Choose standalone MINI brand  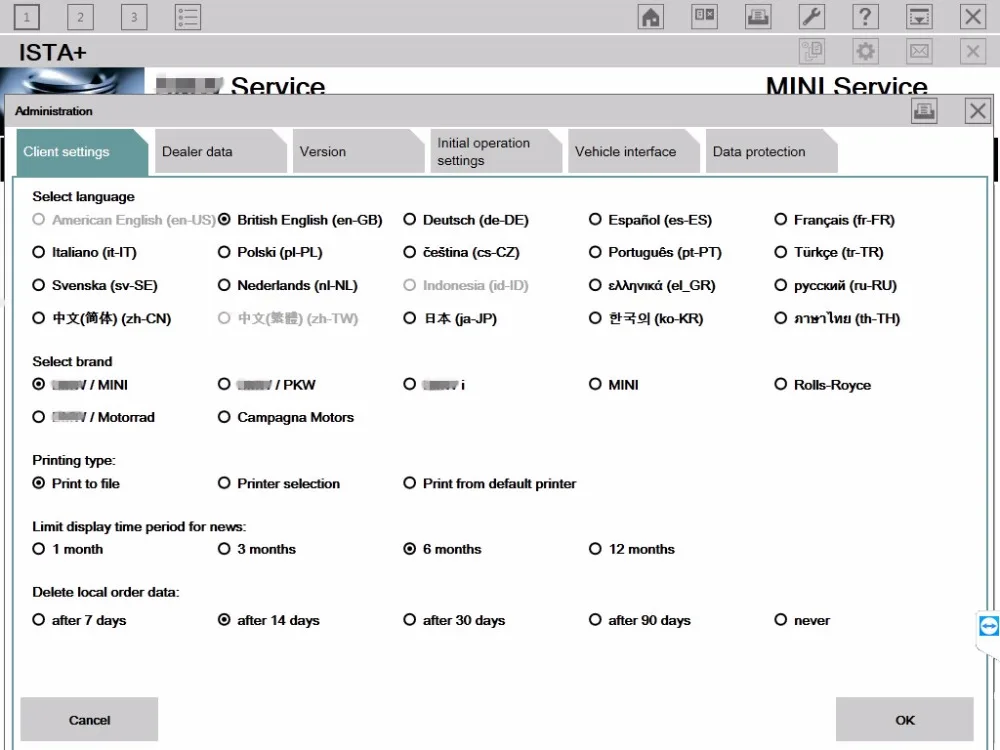pos(614,385)
